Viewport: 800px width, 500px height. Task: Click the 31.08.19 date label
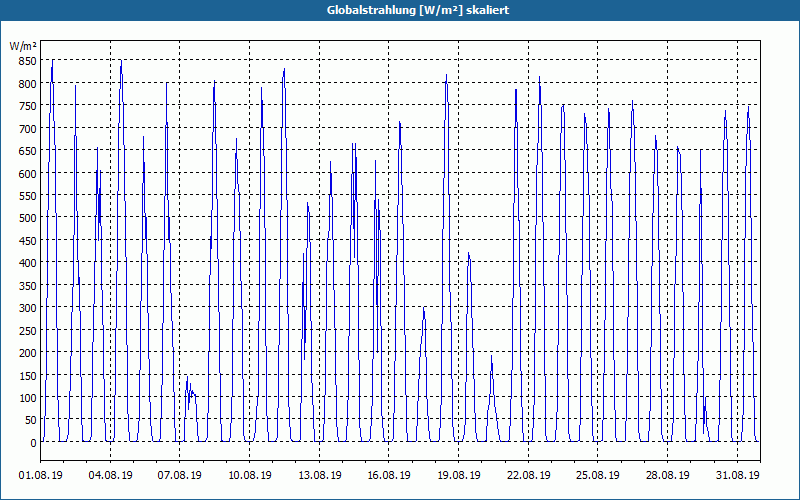pyautogui.click(x=737, y=475)
